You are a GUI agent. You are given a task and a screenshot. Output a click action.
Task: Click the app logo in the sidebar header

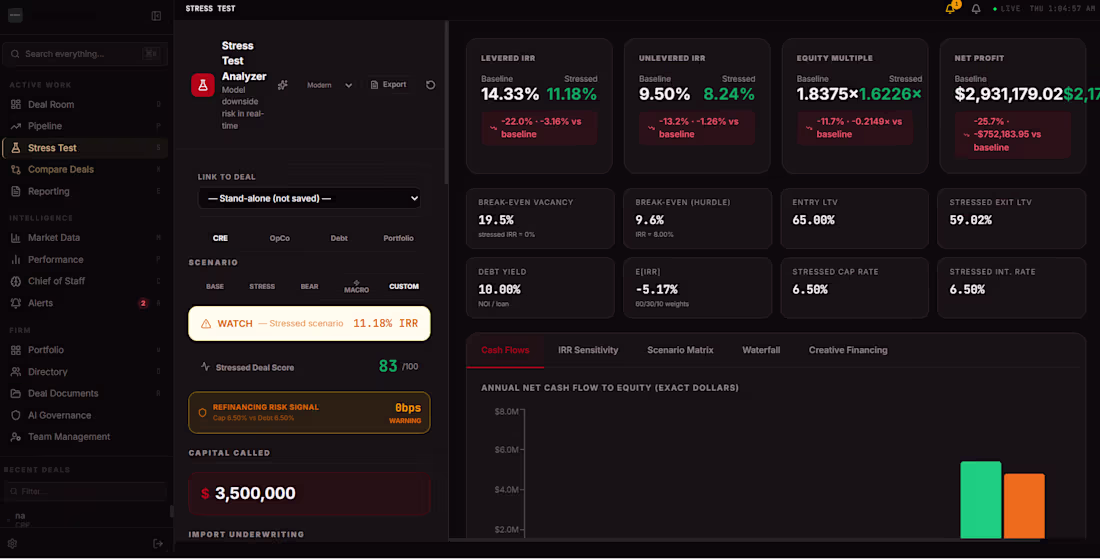pos(15,15)
